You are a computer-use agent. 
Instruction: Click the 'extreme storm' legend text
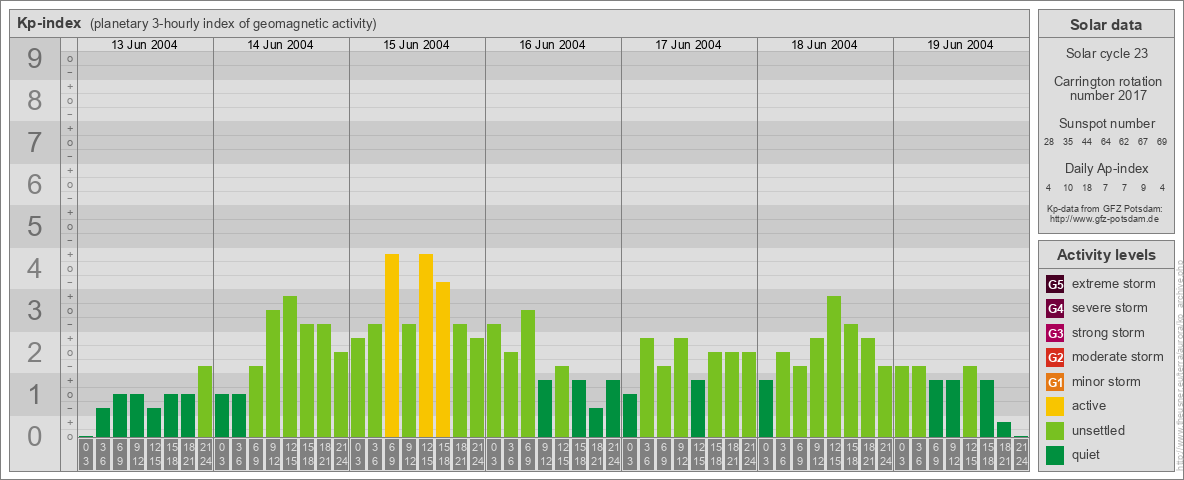(x=1114, y=284)
